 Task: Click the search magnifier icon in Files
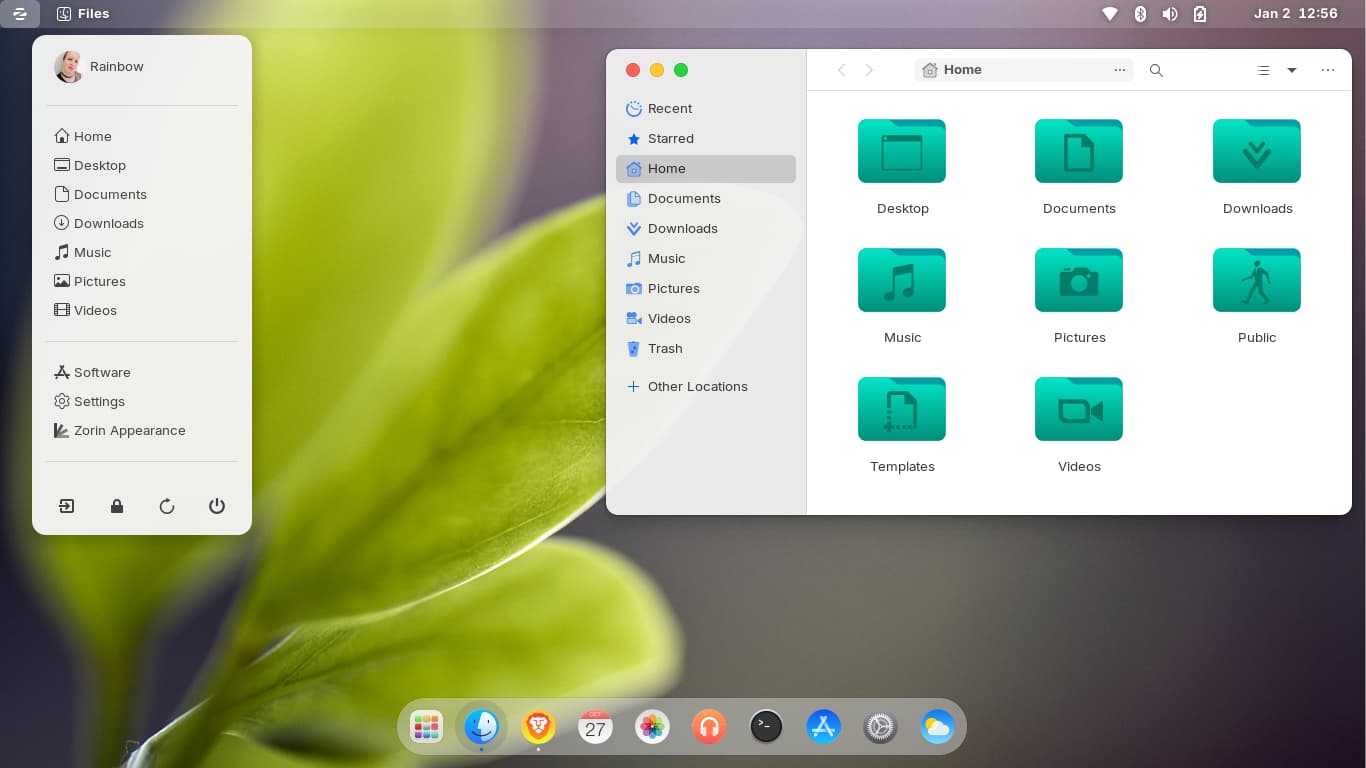click(1156, 70)
